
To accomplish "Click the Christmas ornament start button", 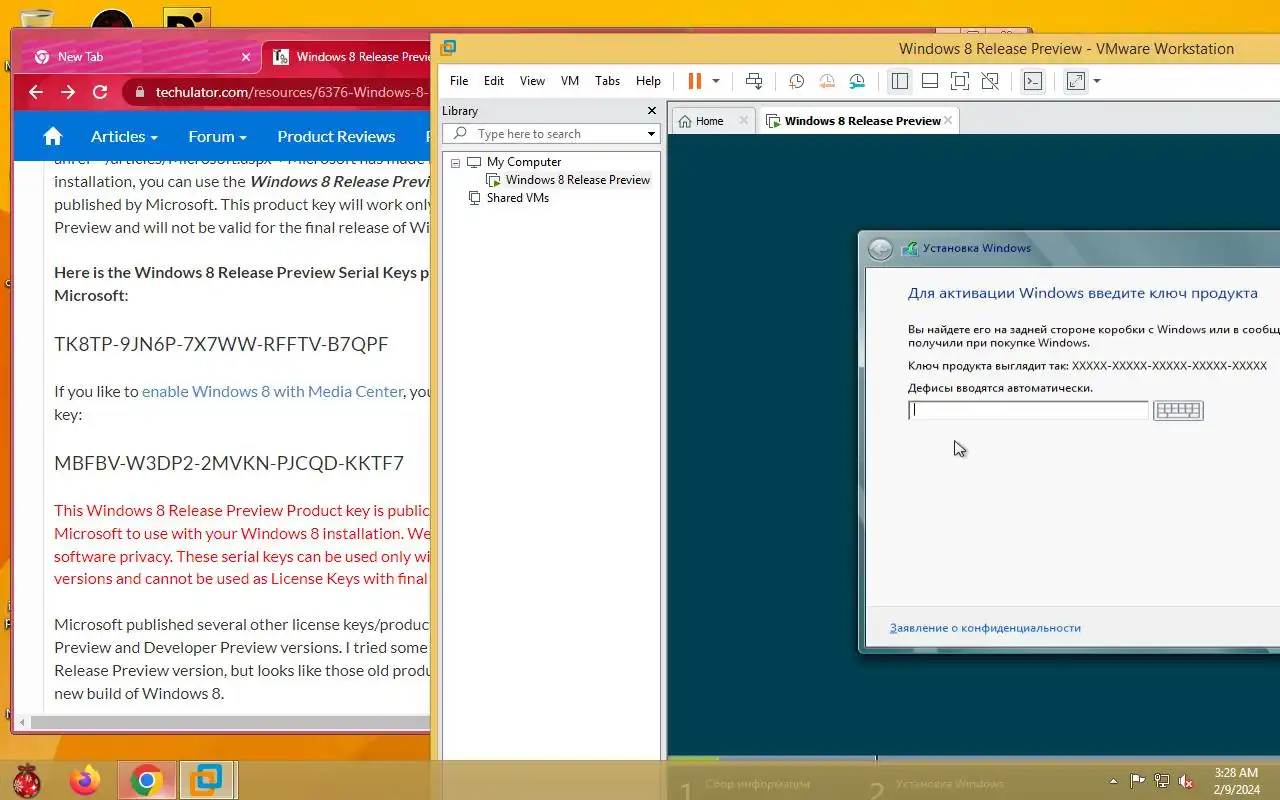I will 26,780.
